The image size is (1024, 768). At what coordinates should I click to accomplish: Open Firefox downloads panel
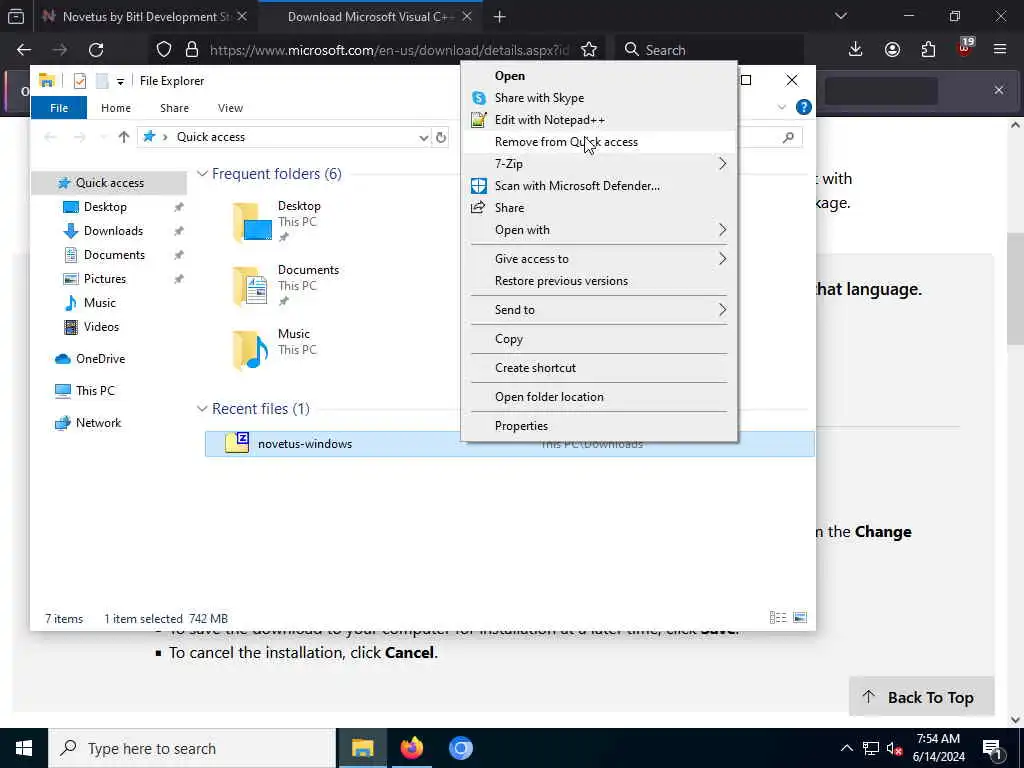pyautogui.click(x=856, y=50)
